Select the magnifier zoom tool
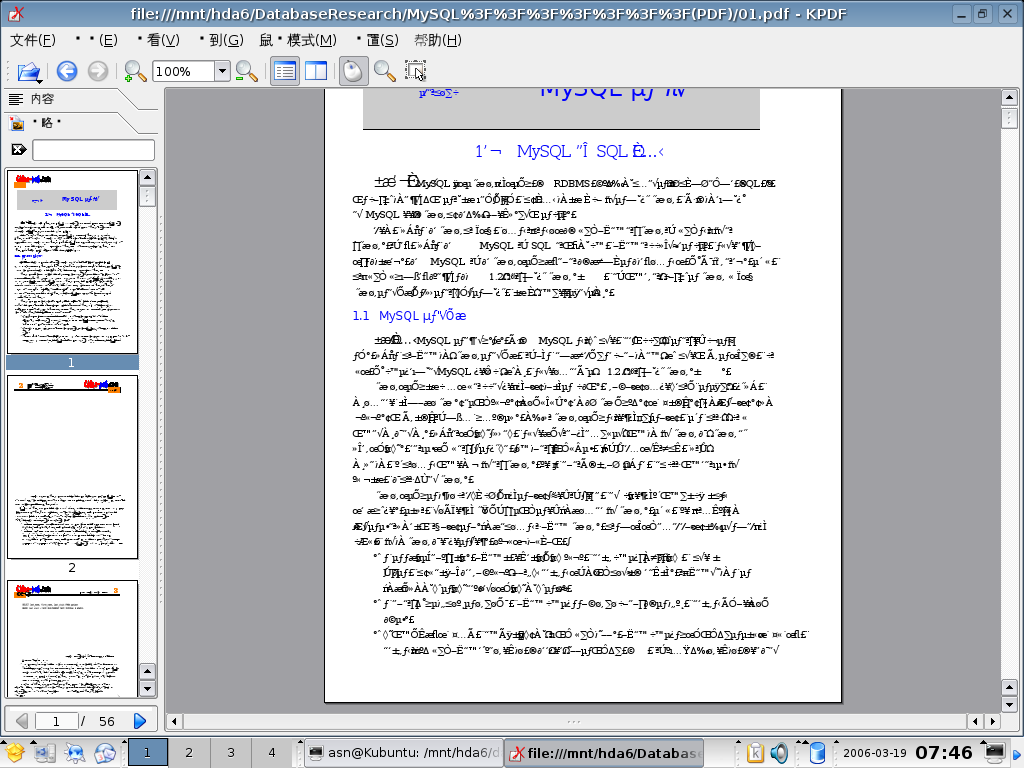This screenshot has height=768, width=1024. click(385, 71)
